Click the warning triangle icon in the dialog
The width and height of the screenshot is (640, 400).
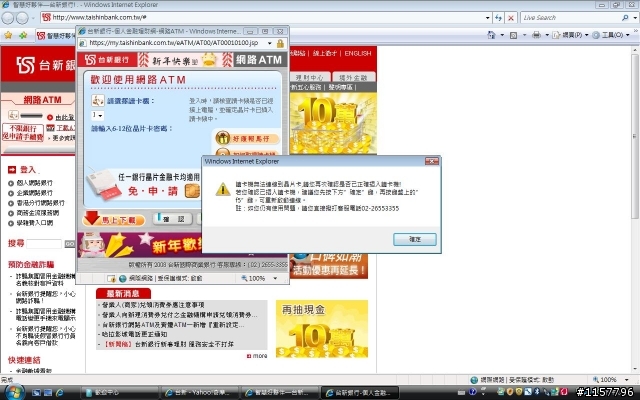(x=223, y=189)
